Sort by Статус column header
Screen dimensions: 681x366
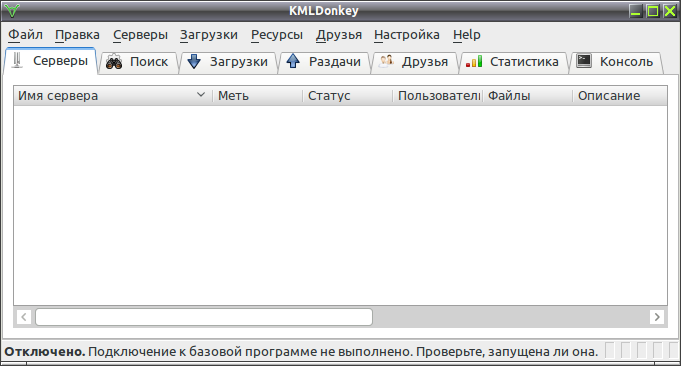[x=347, y=96]
